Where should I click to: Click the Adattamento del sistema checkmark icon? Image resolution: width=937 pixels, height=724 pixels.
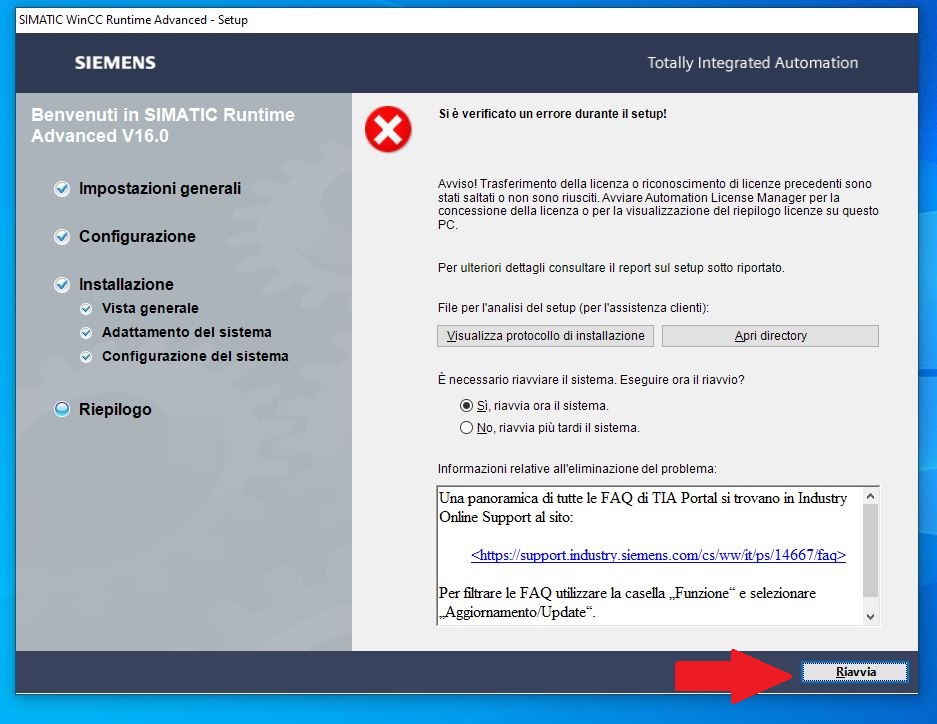85,333
